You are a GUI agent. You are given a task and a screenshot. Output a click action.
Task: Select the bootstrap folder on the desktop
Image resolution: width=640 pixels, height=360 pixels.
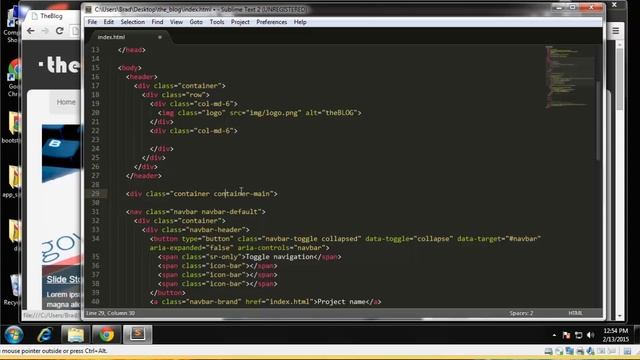click(x=12, y=127)
